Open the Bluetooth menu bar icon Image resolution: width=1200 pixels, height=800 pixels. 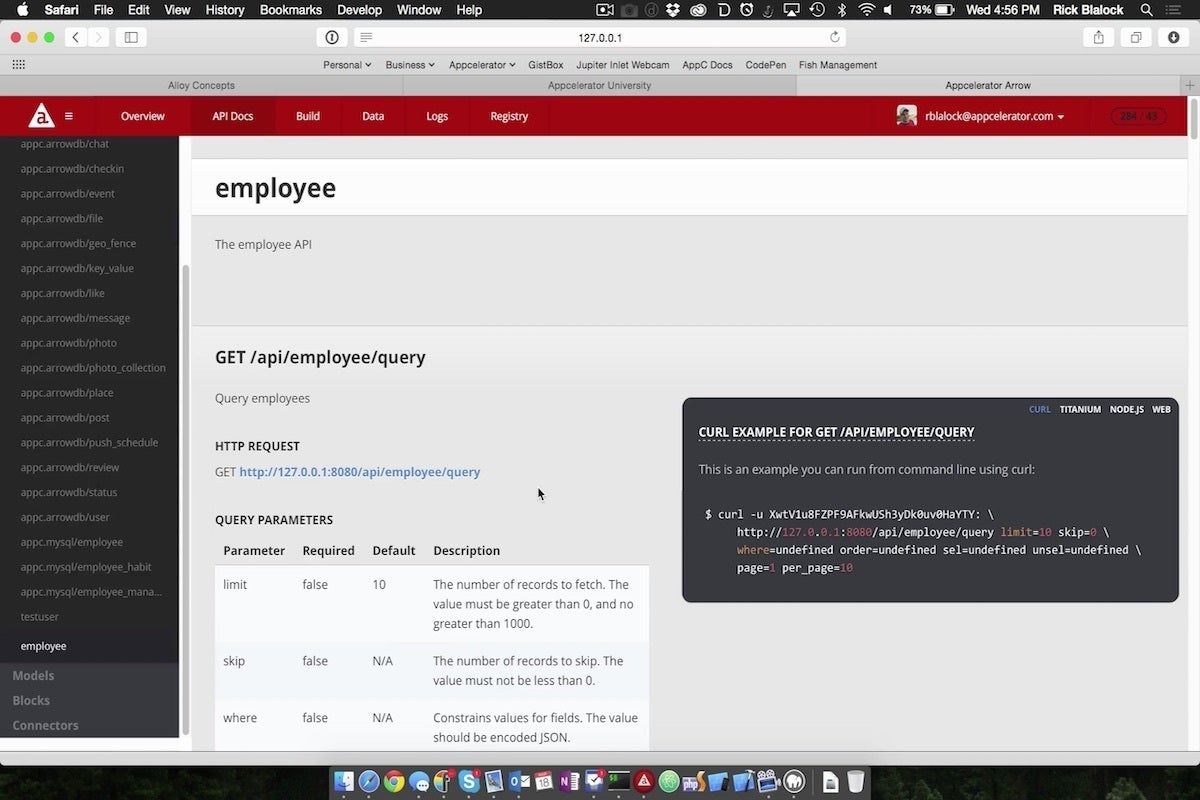[x=842, y=10]
